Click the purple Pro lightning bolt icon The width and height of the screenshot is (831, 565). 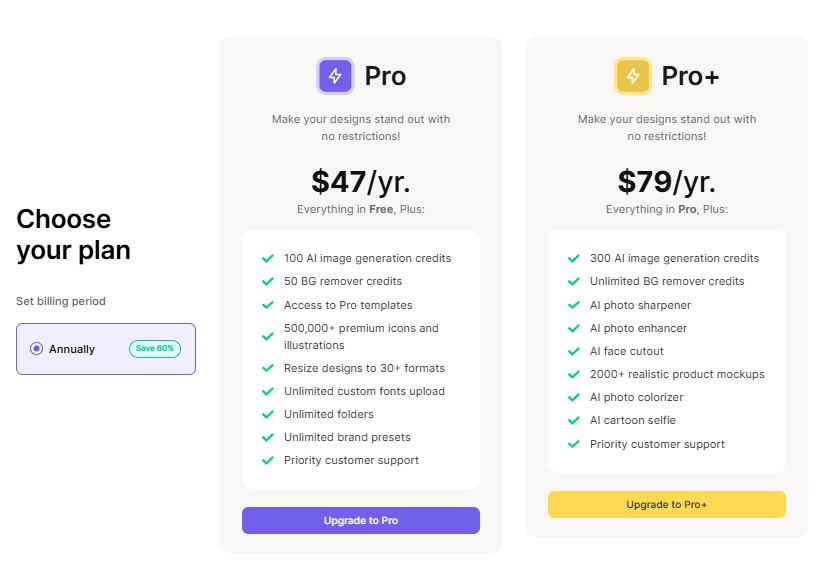tap(335, 76)
